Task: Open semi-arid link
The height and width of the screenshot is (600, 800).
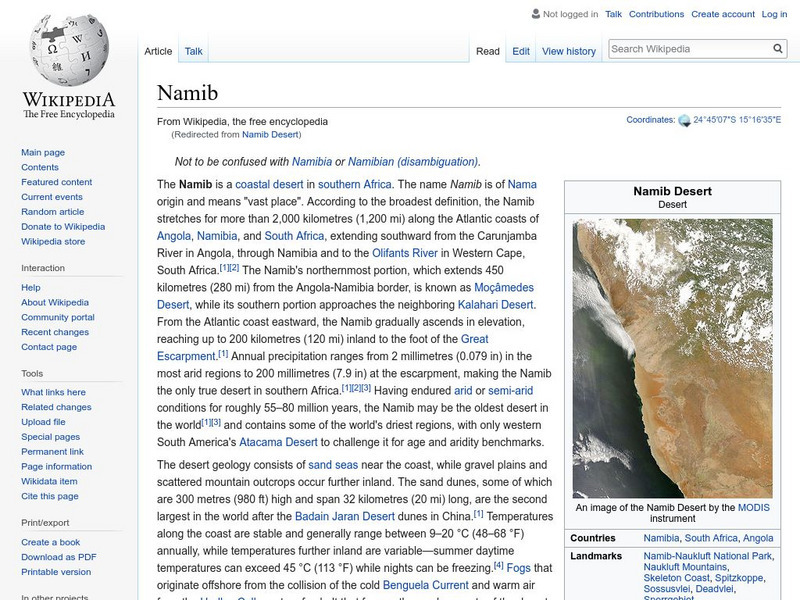Action: [511, 391]
